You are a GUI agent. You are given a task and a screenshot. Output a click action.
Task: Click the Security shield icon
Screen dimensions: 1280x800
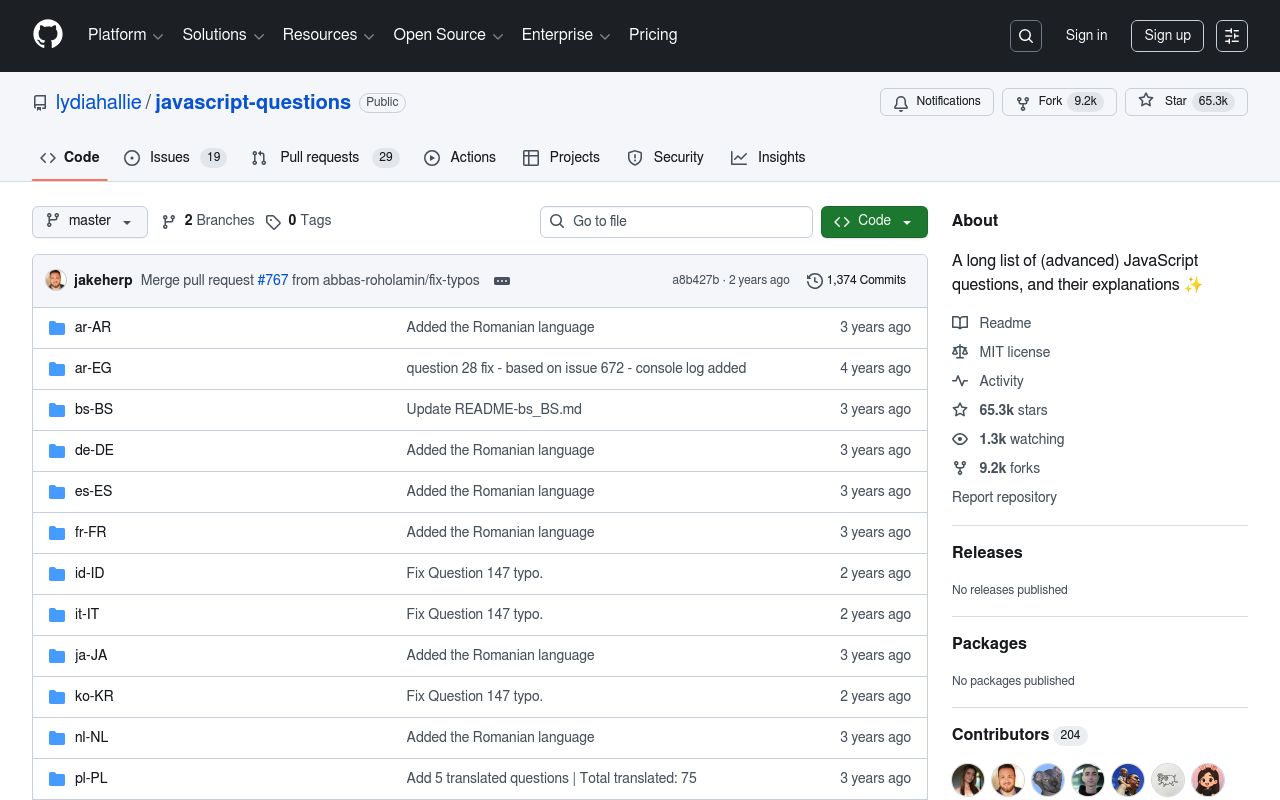coord(636,158)
